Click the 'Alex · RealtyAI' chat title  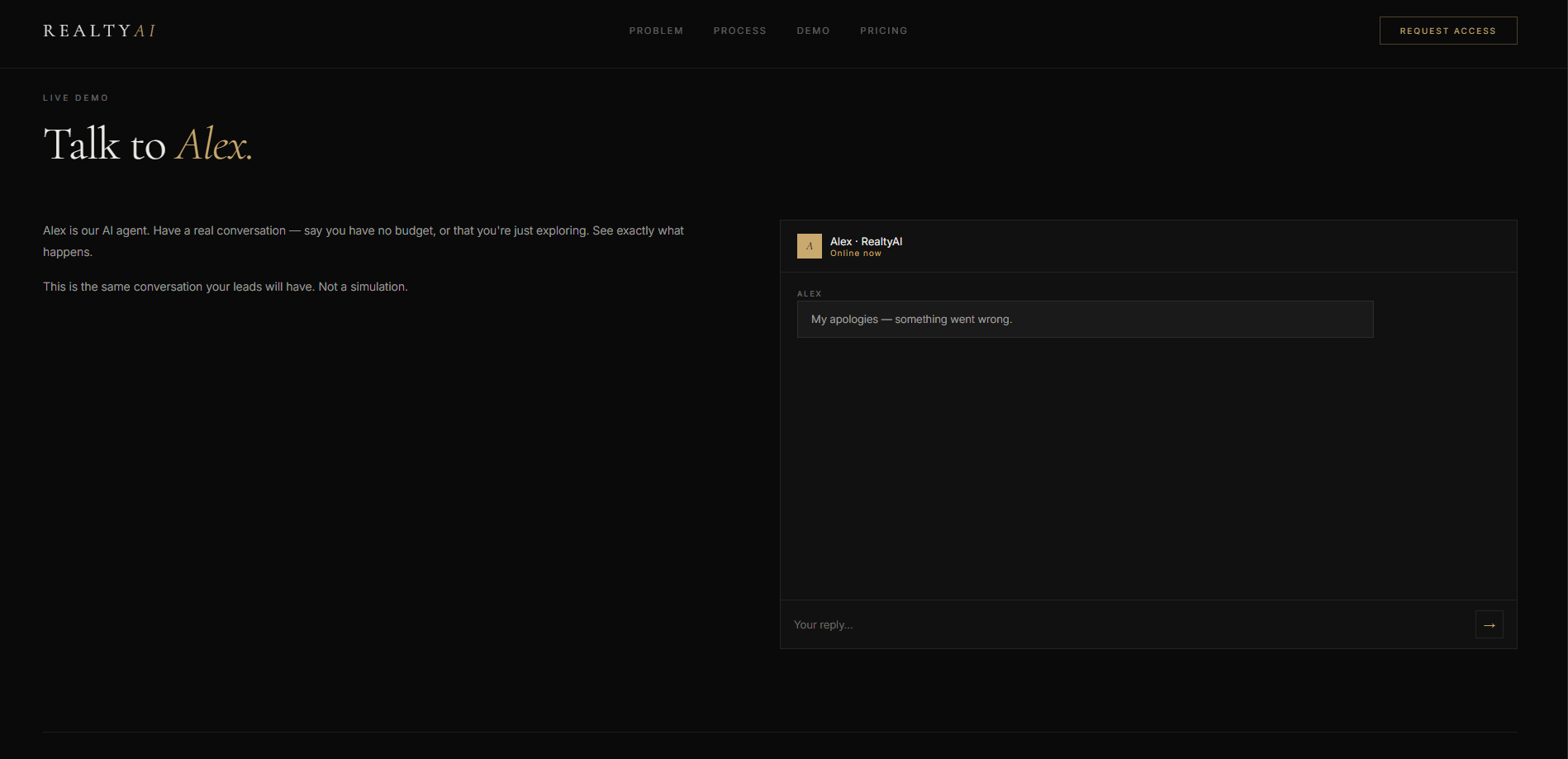(866, 241)
